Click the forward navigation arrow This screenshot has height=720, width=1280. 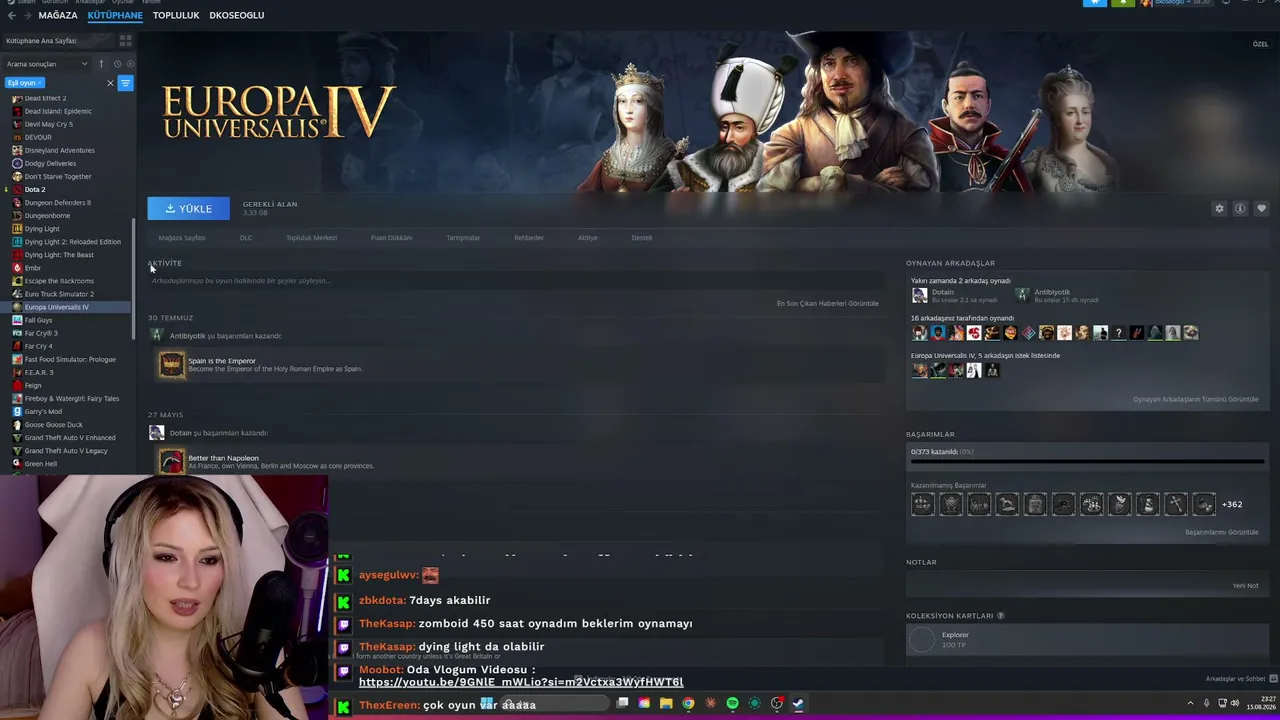point(26,15)
